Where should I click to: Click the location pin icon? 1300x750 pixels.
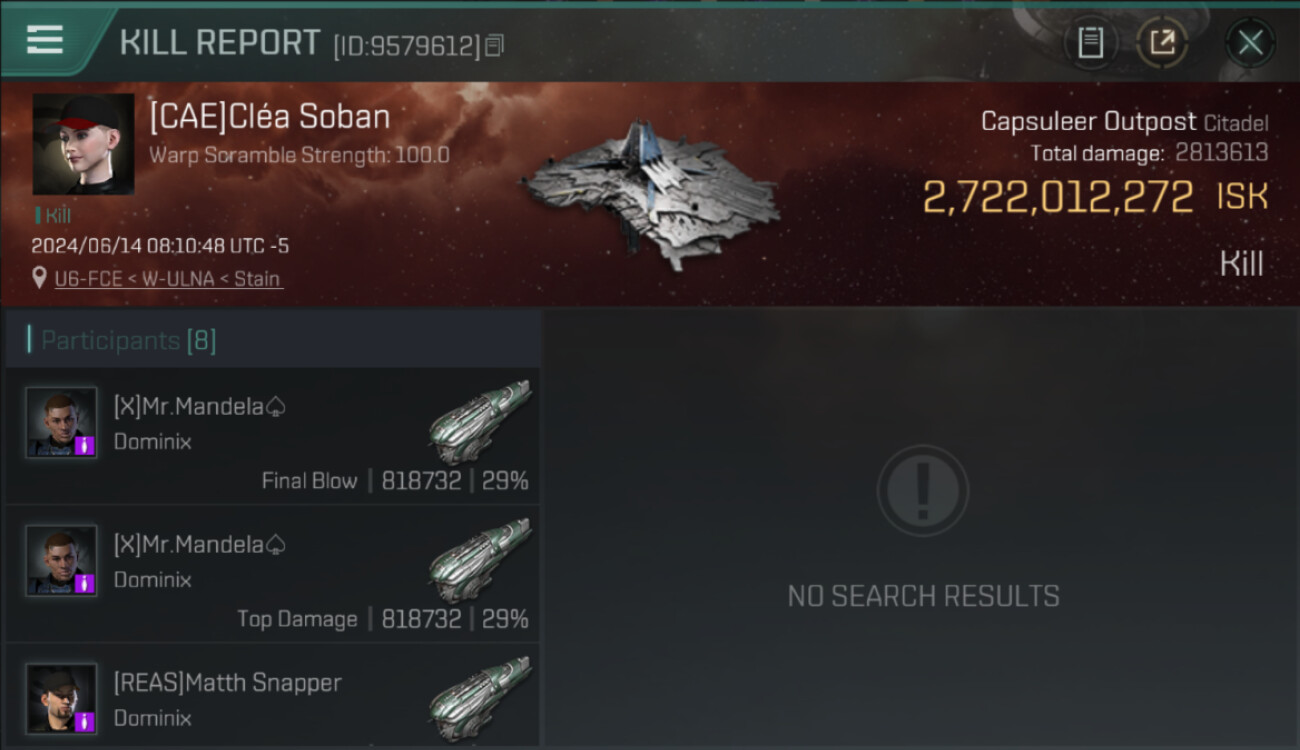(x=39, y=279)
